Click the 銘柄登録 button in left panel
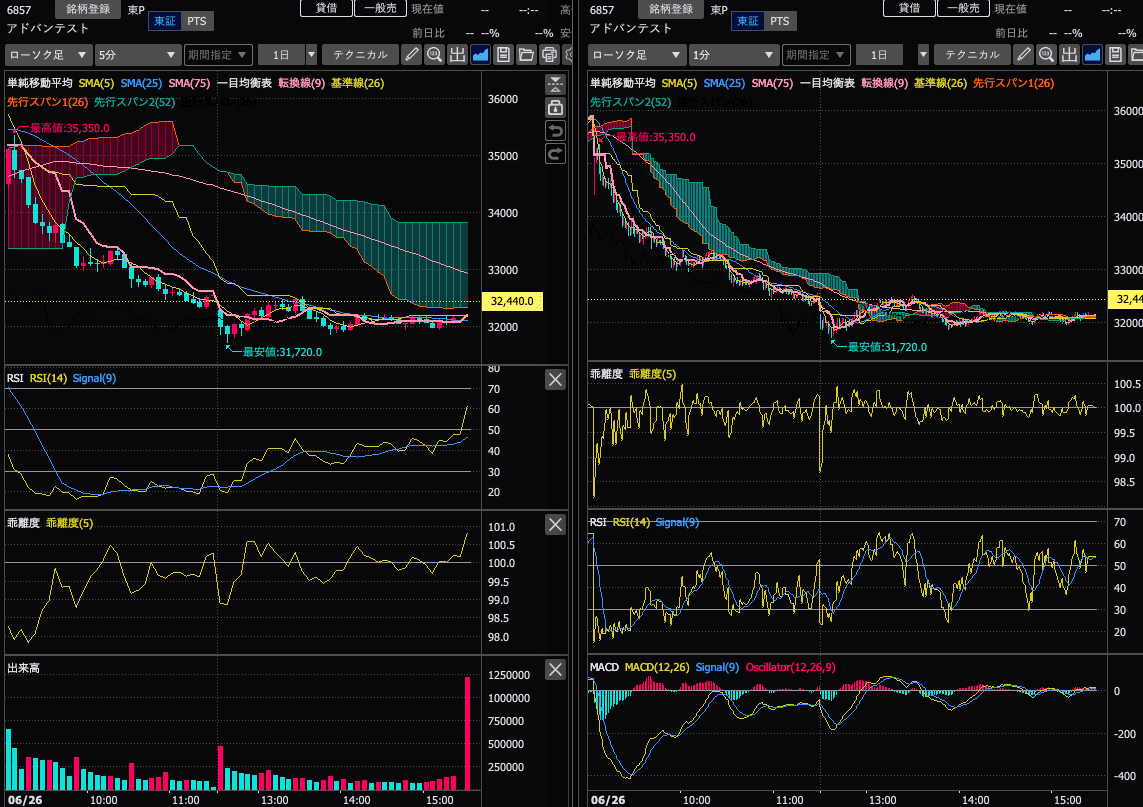The width and height of the screenshot is (1143, 807). tap(88, 9)
